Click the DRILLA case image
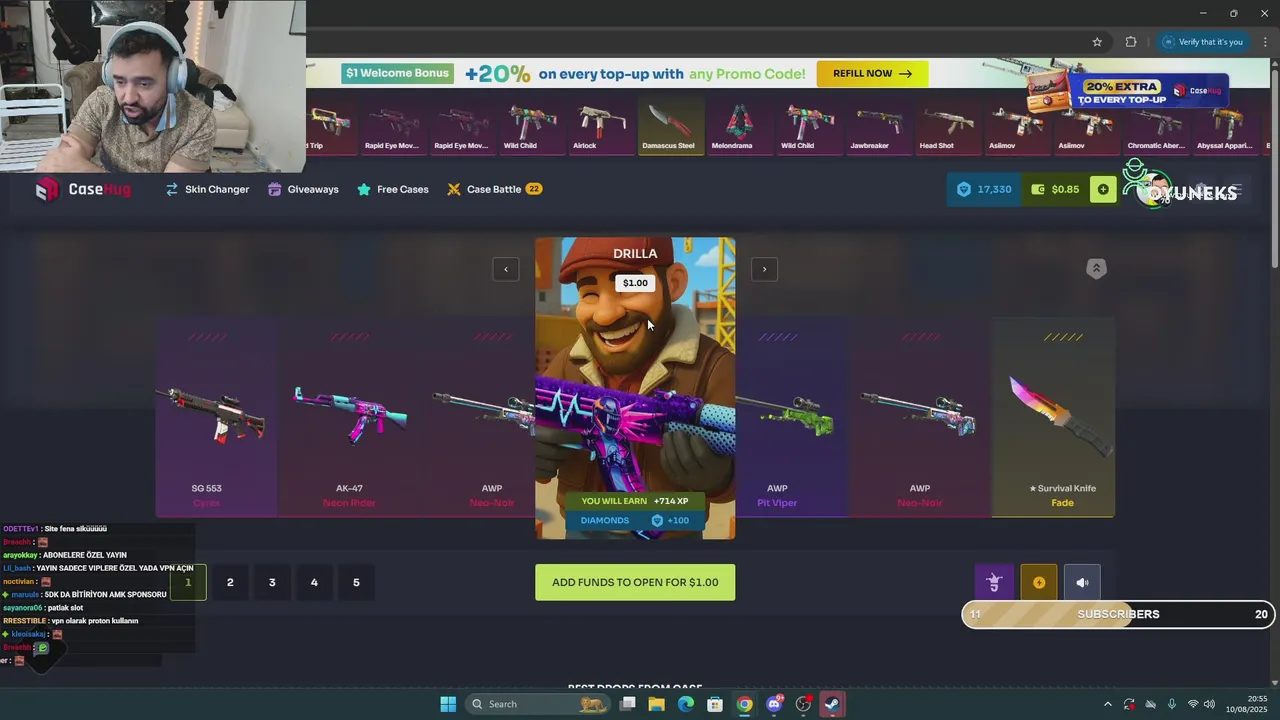 (635, 388)
